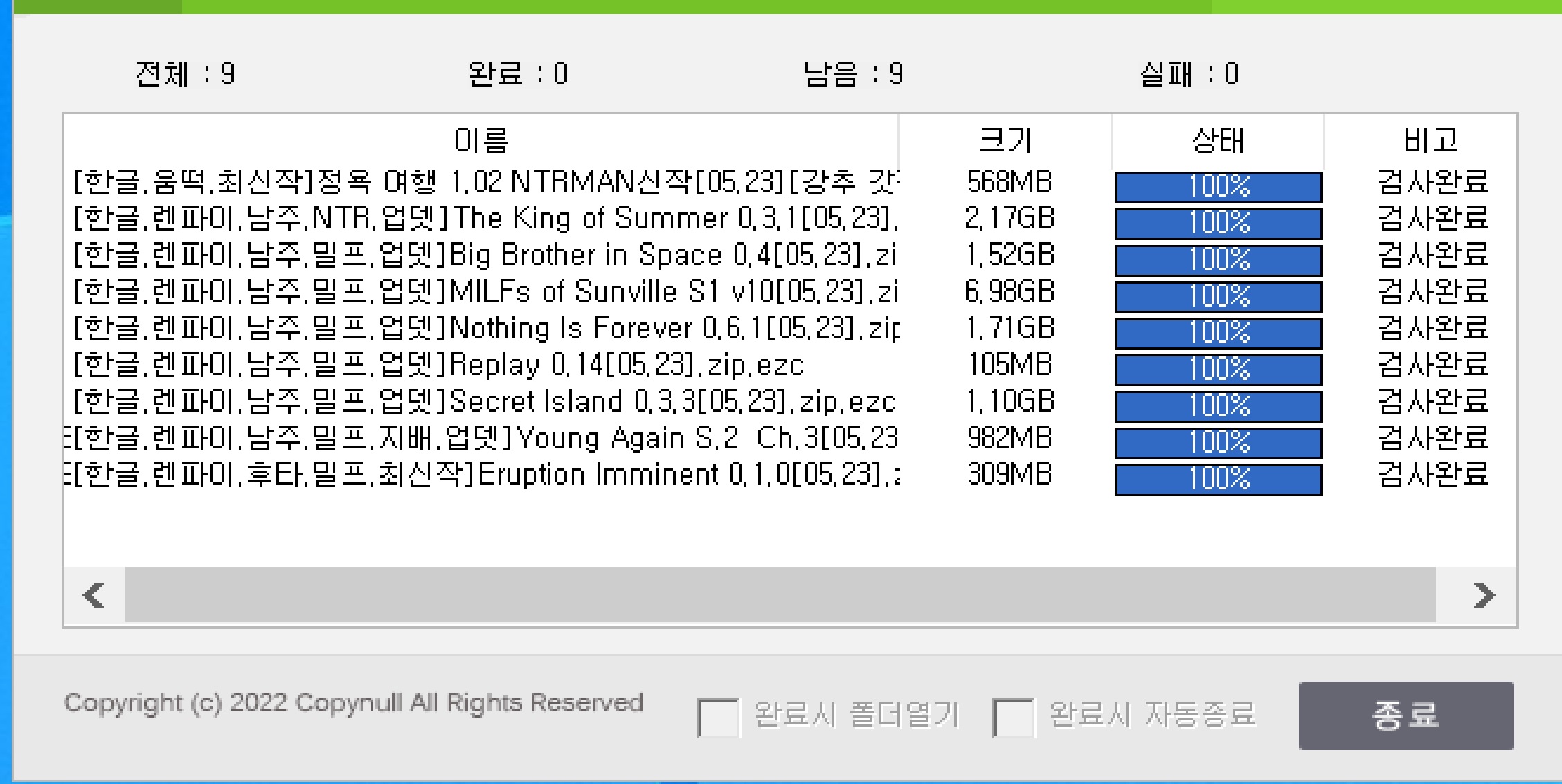Click the 비고 column header

tap(1430, 140)
